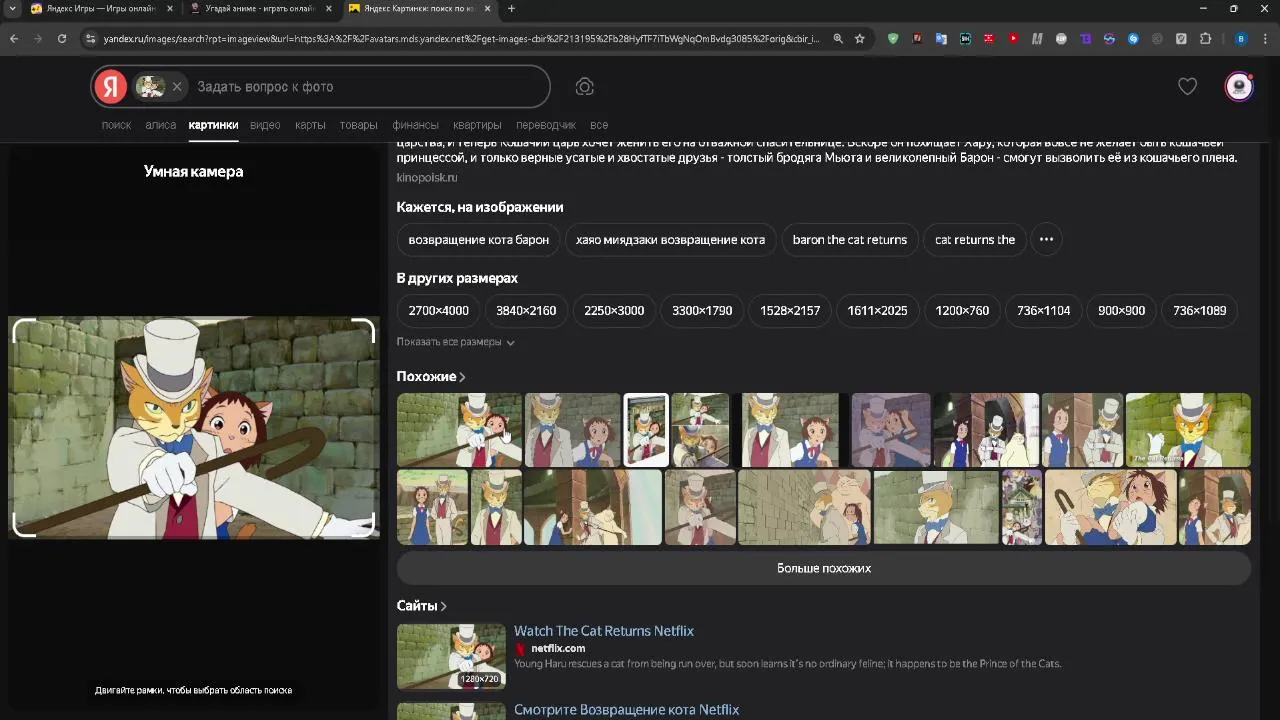The width and height of the screenshot is (1280, 720).
Task: Open the 'Сайты' section heading
Action: click(421, 606)
